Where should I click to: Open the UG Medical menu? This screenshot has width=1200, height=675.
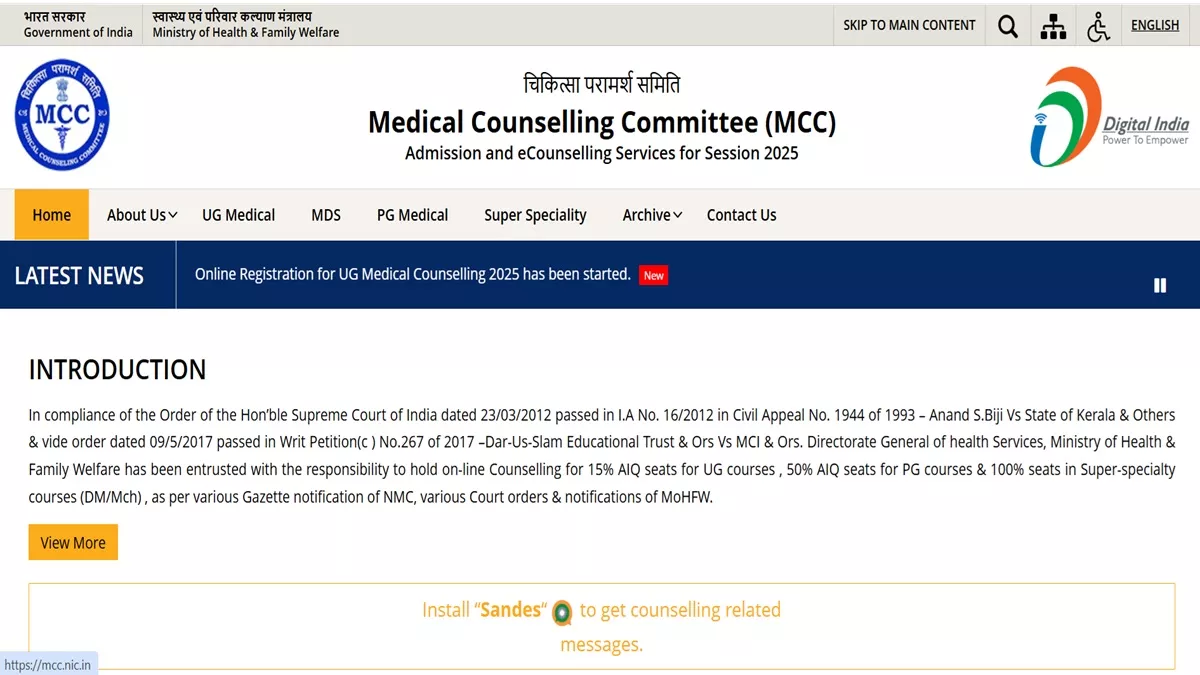(238, 215)
